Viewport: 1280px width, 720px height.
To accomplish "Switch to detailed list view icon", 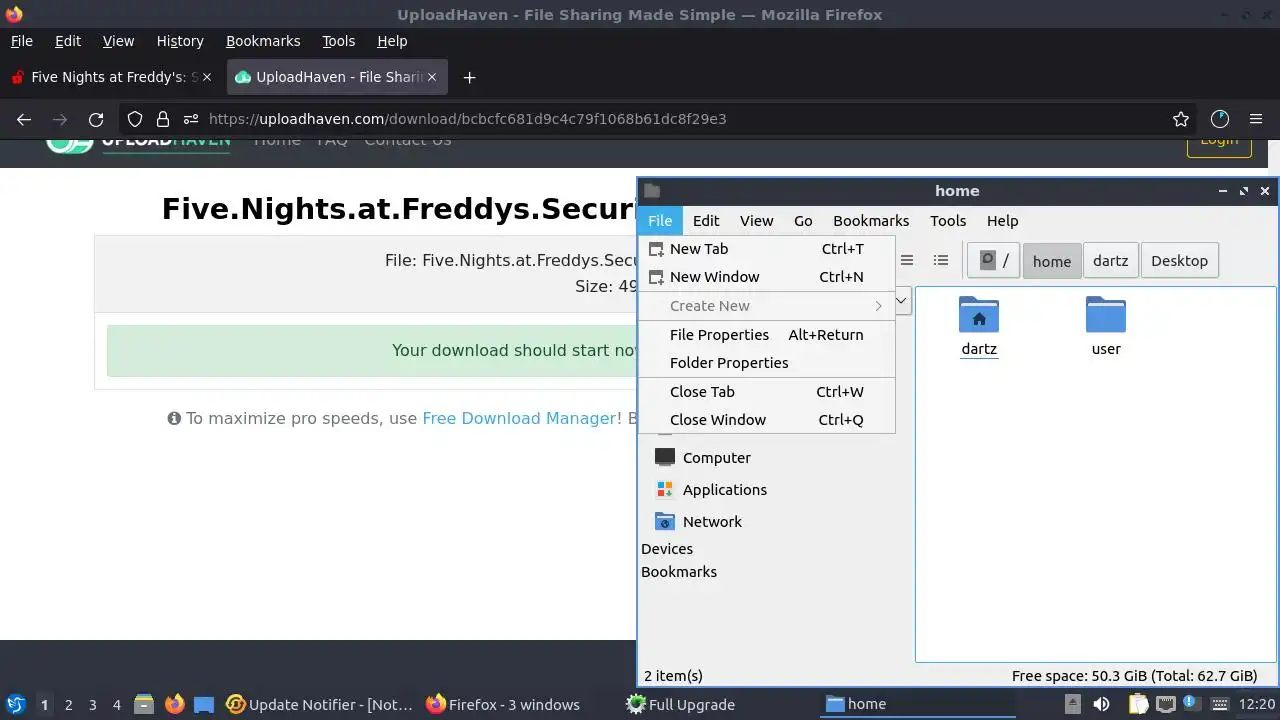I will (x=941, y=260).
